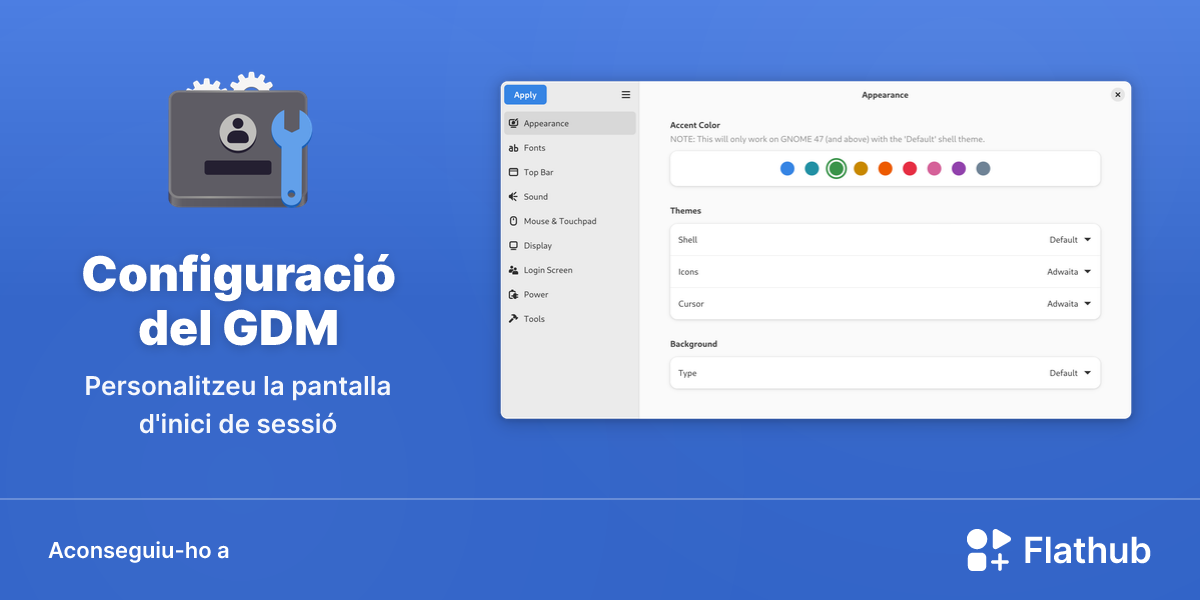This screenshot has width=1200, height=600.
Task: Open the Tools page
Action: click(534, 319)
